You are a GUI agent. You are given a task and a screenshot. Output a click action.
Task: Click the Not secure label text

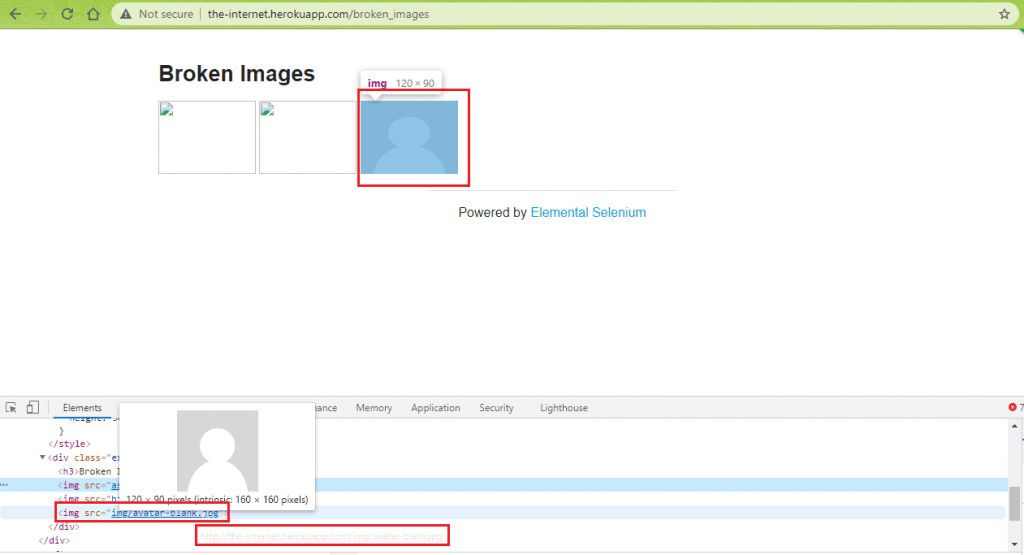(x=166, y=14)
